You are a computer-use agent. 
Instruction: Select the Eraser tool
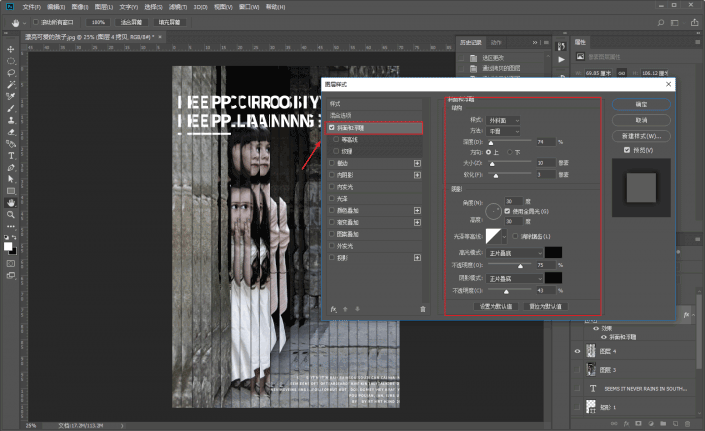tap(11, 132)
